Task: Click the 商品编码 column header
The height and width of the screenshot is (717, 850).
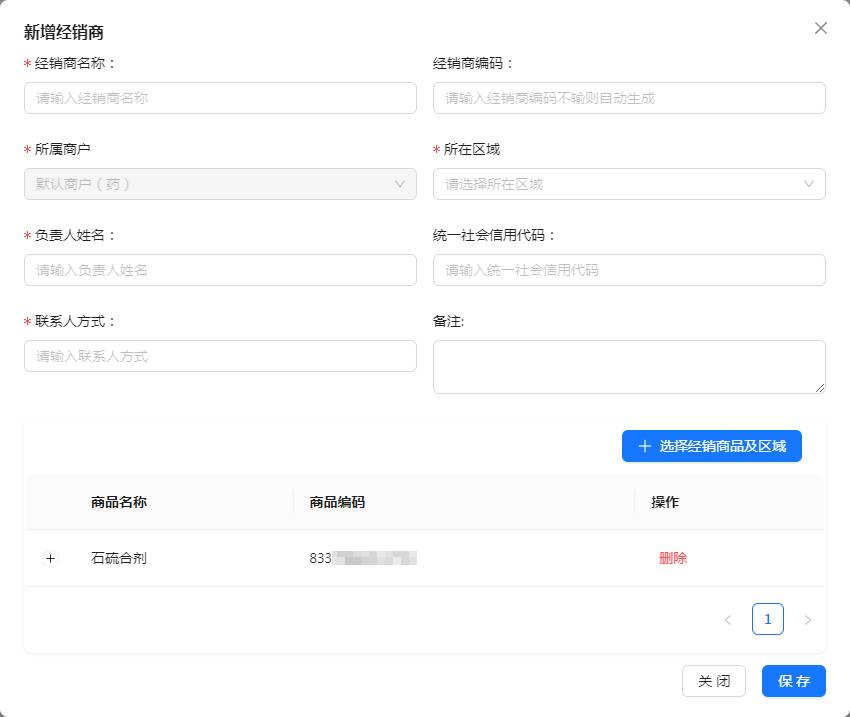Action: 337,502
